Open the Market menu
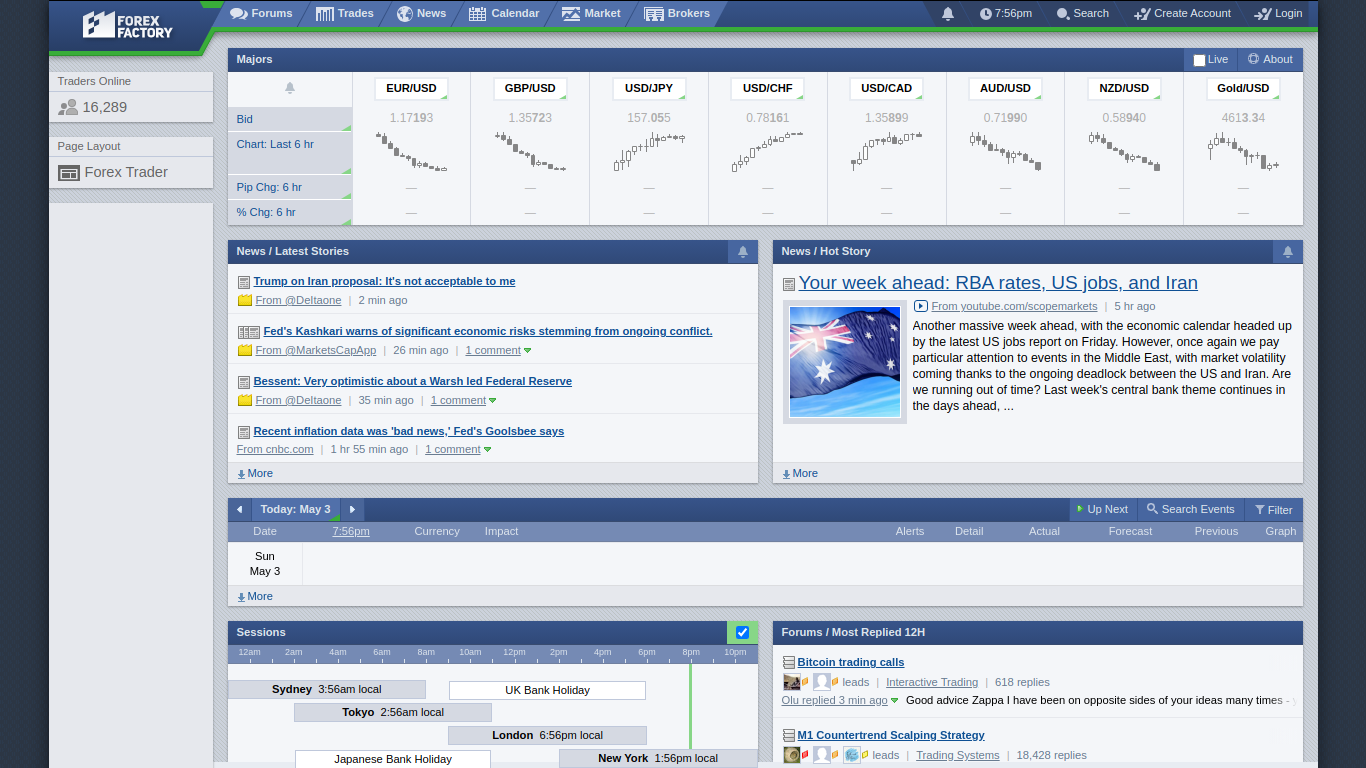The height and width of the screenshot is (768, 1366). pyautogui.click(x=591, y=14)
